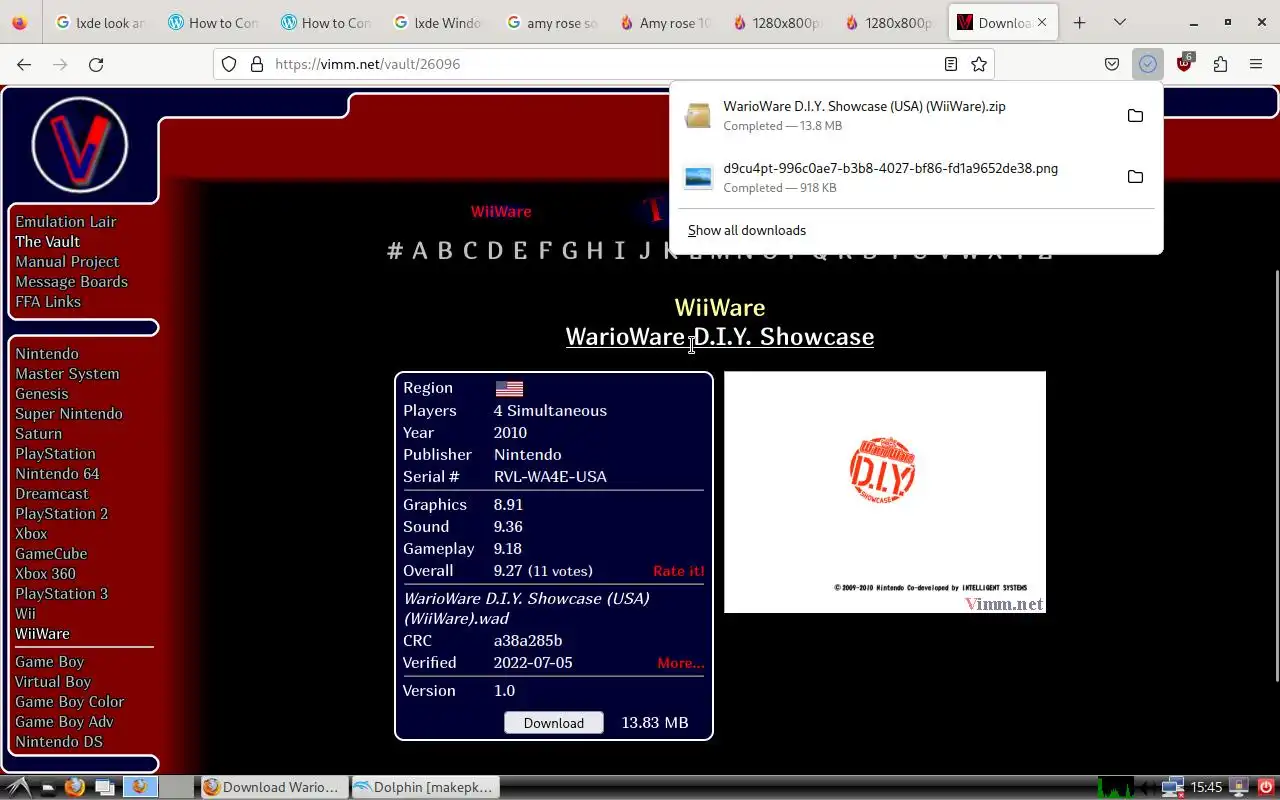
Task: Save the page to Pocket
Action: tap(1112, 64)
